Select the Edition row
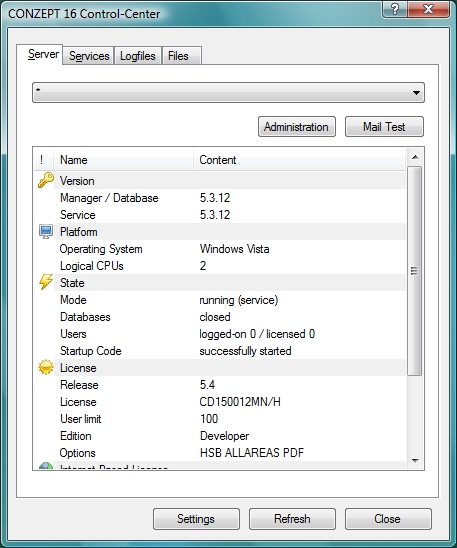Screen dimensions: 457x548 click(x=220, y=436)
